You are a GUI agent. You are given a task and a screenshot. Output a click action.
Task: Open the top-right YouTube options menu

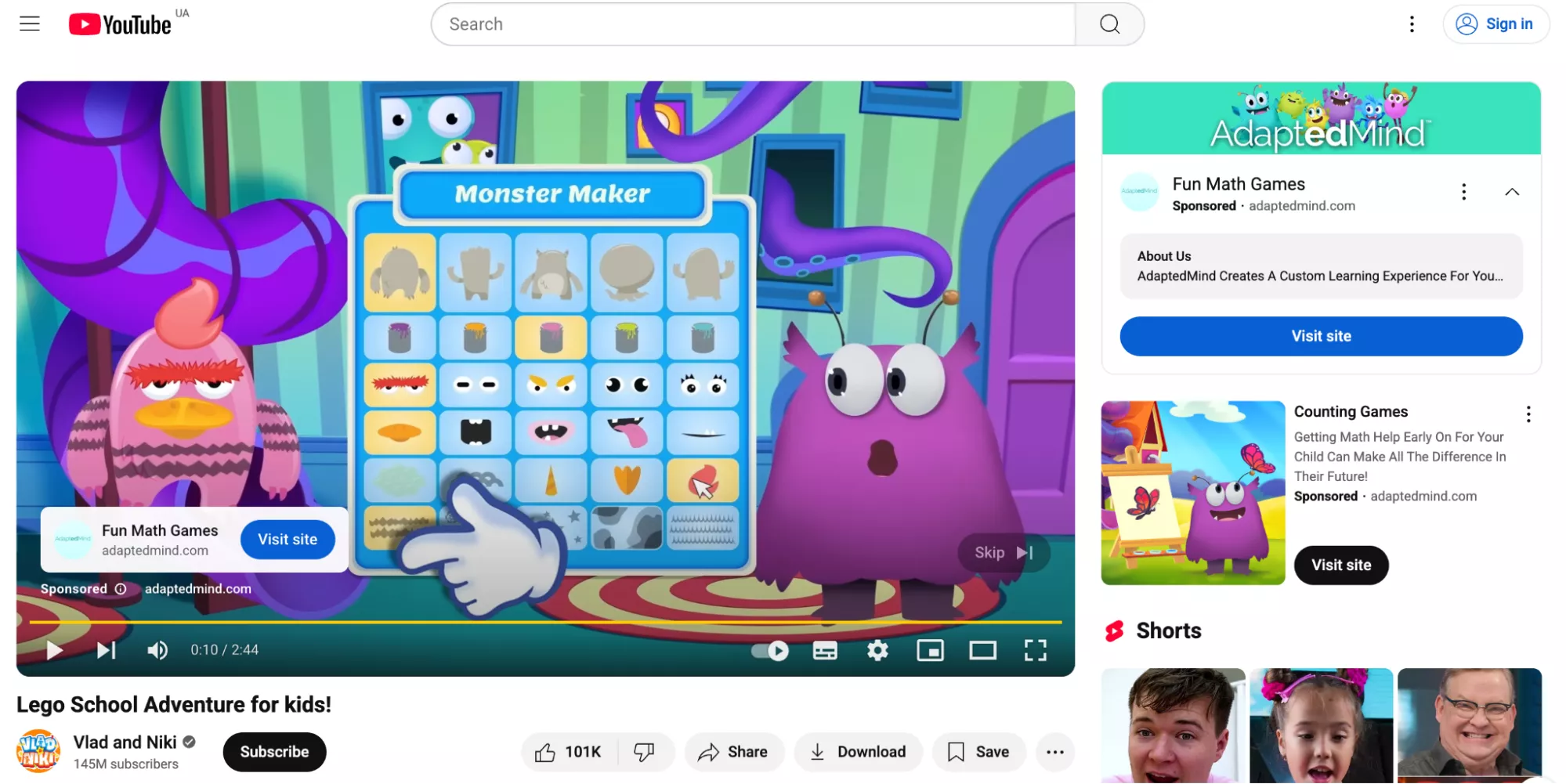[1412, 24]
